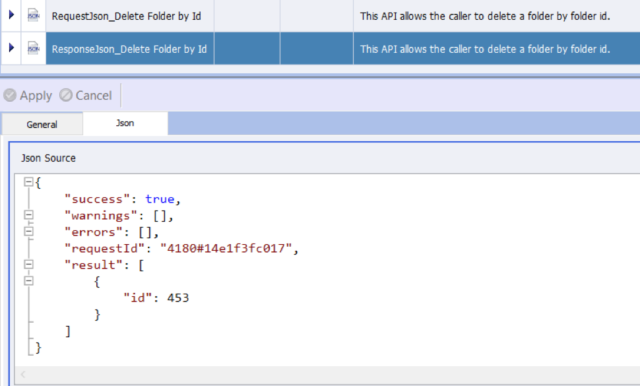Viewport: 640px width, 386px height.
Task: Click the requestId value in Json Source
Action: pyautogui.click(x=226, y=248)
